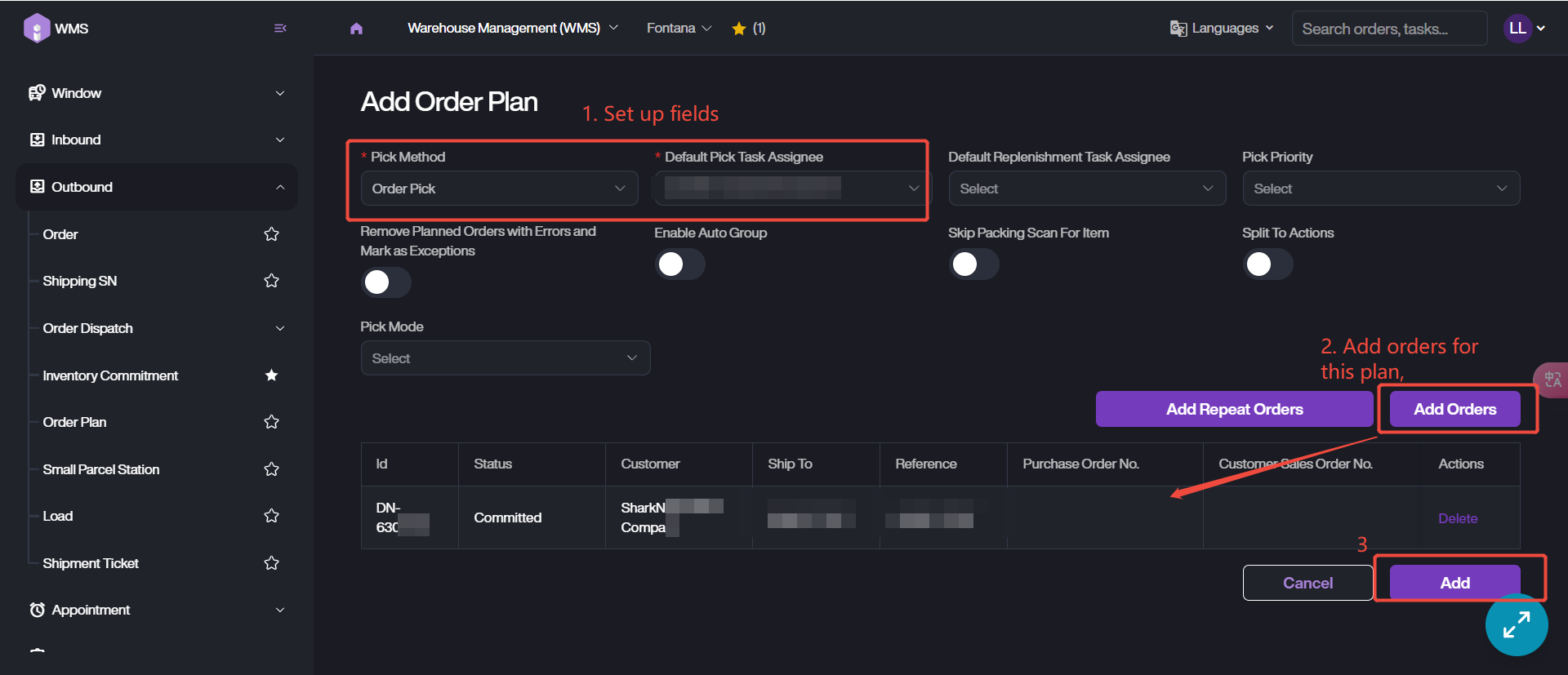This screenshot has width=1568, height=675.
Task: Open Small Parcel Station menu item
Action: click(x=101, y=469)
